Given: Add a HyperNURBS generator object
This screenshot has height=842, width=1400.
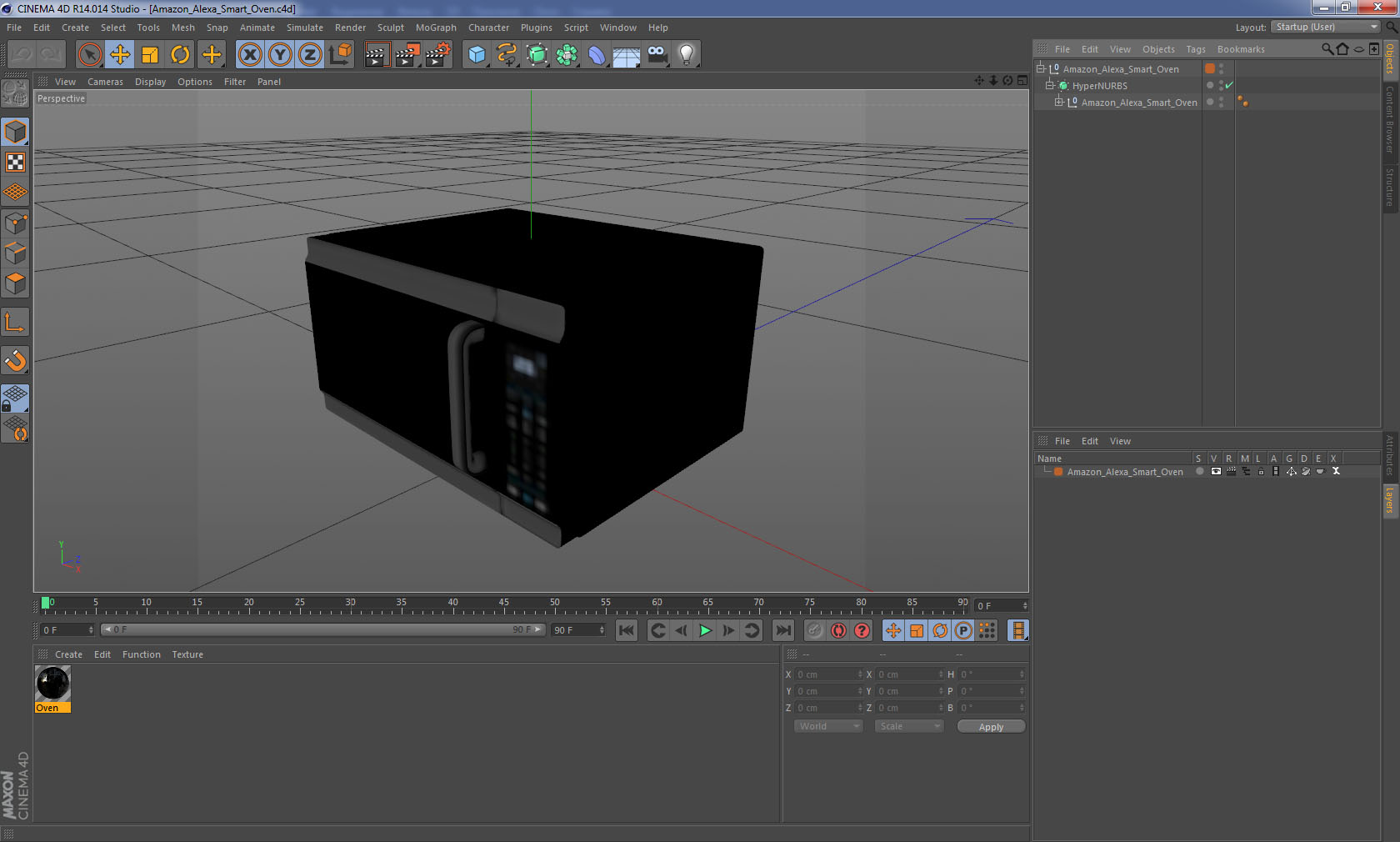Looking at the screenshot, I should pyautogui.click(x=537, y=55).
